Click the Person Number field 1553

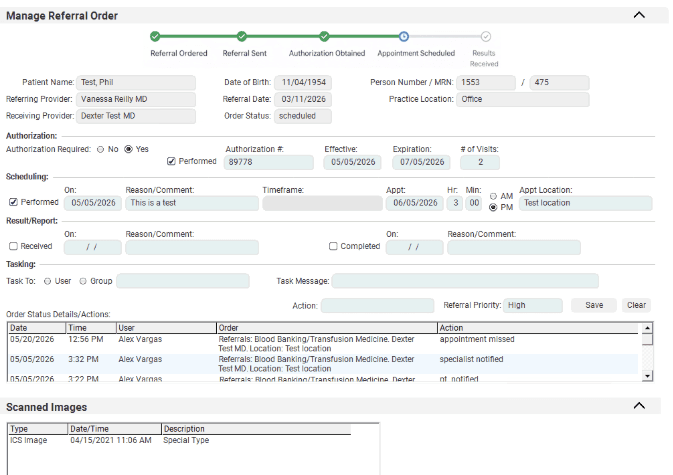(486, 82)
